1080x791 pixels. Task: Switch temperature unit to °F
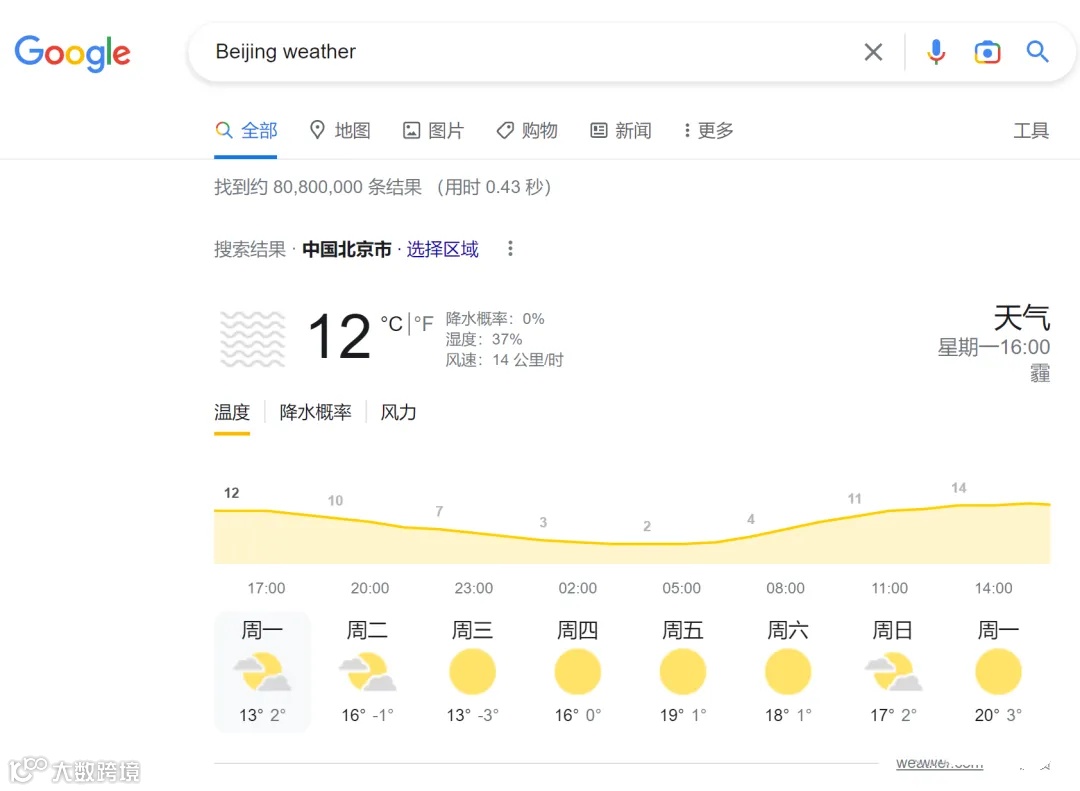tap(424, 324)
